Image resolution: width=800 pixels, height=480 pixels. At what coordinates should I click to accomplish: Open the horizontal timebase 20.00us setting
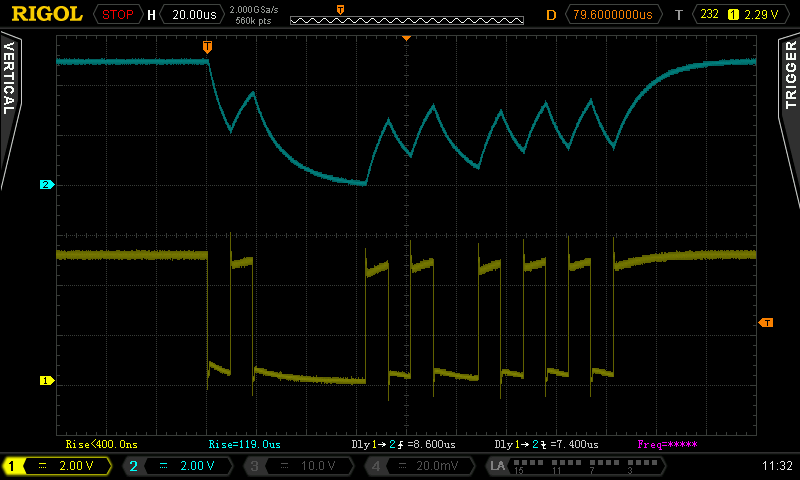point(194,15)
